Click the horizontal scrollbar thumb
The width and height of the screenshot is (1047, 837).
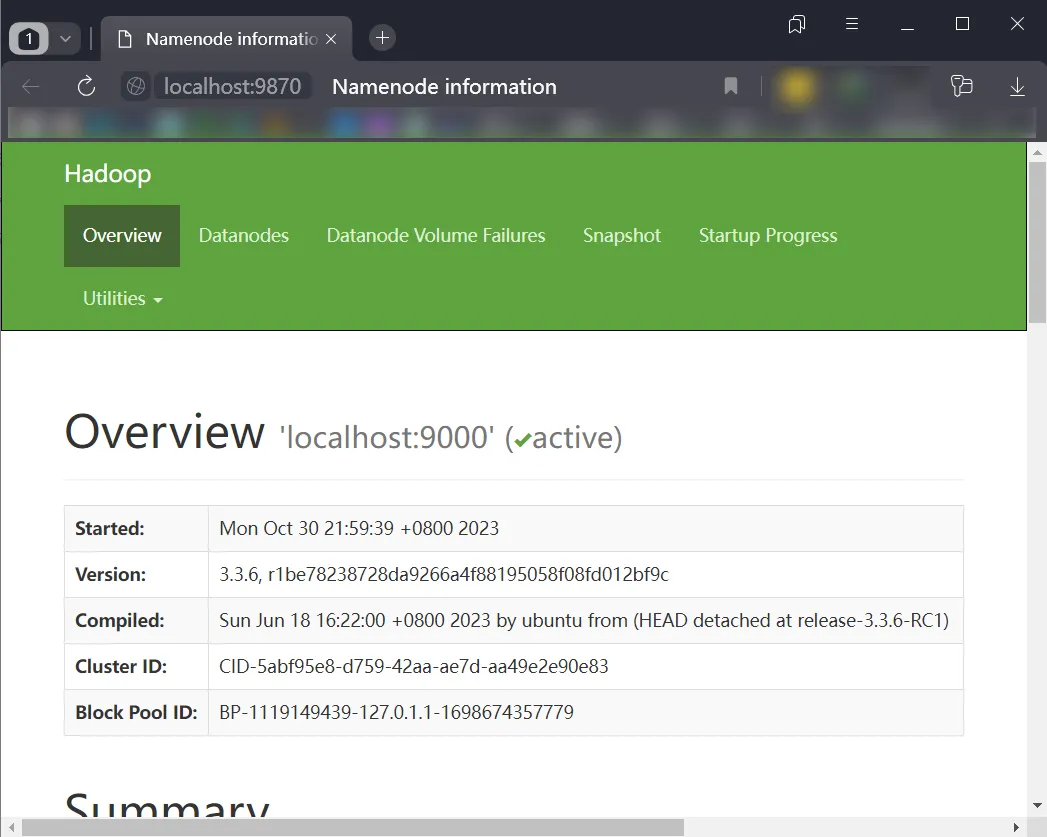click(x=353, y=828)
